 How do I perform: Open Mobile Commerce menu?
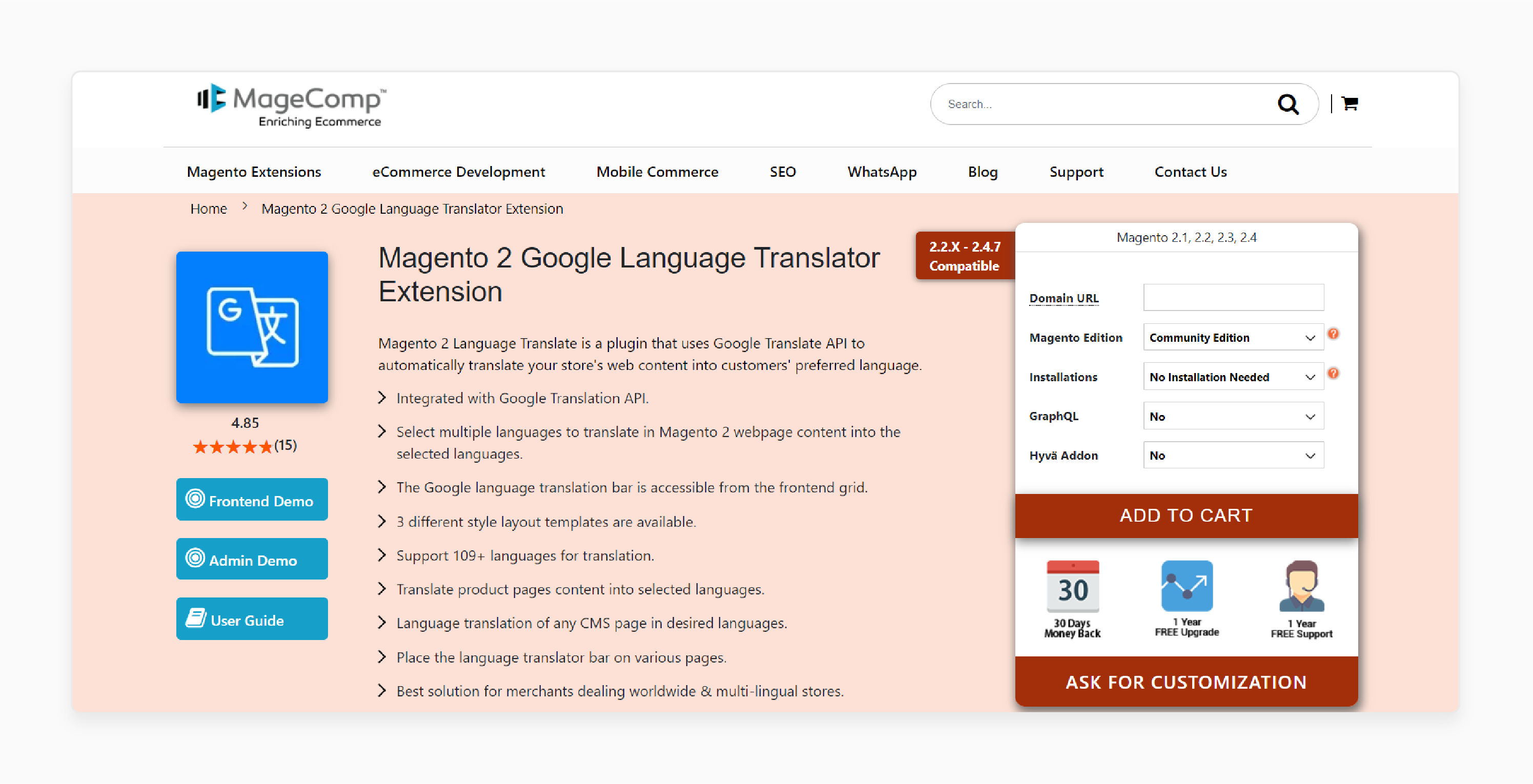point(657,172)
